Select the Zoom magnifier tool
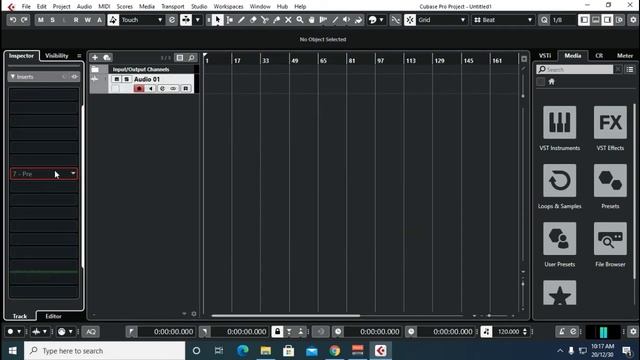This screenshot has width=640, height=360. (300, 20)
